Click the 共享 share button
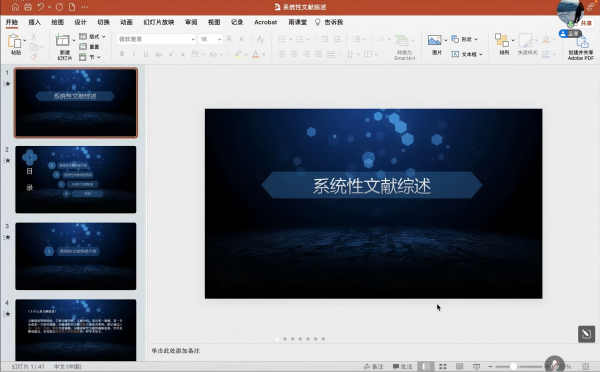Image resolution: width=600 pixels, height=372 pixels. pyautogui.click(x=586, y=23)
